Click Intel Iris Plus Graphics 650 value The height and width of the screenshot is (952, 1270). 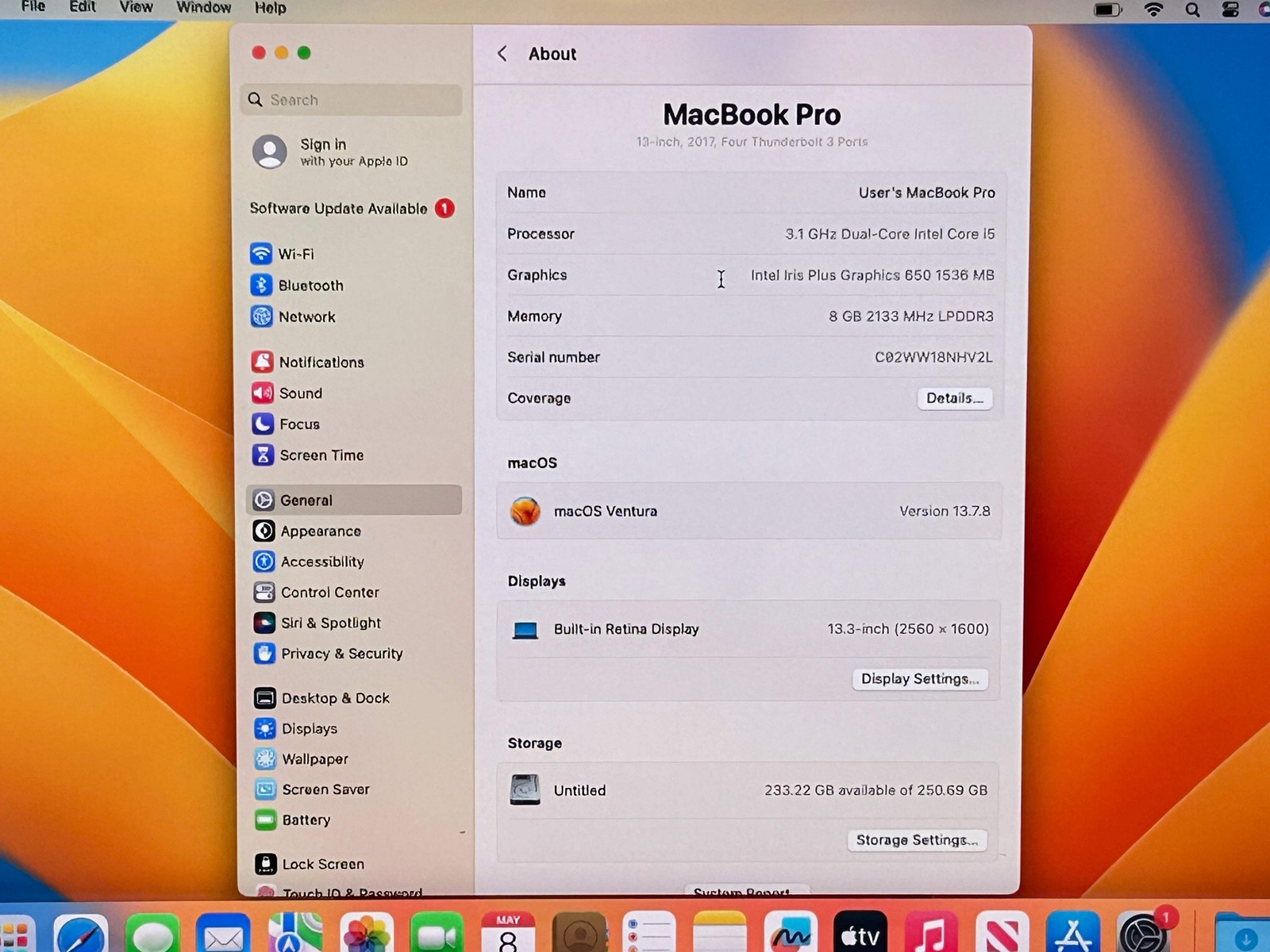[872, 275]
